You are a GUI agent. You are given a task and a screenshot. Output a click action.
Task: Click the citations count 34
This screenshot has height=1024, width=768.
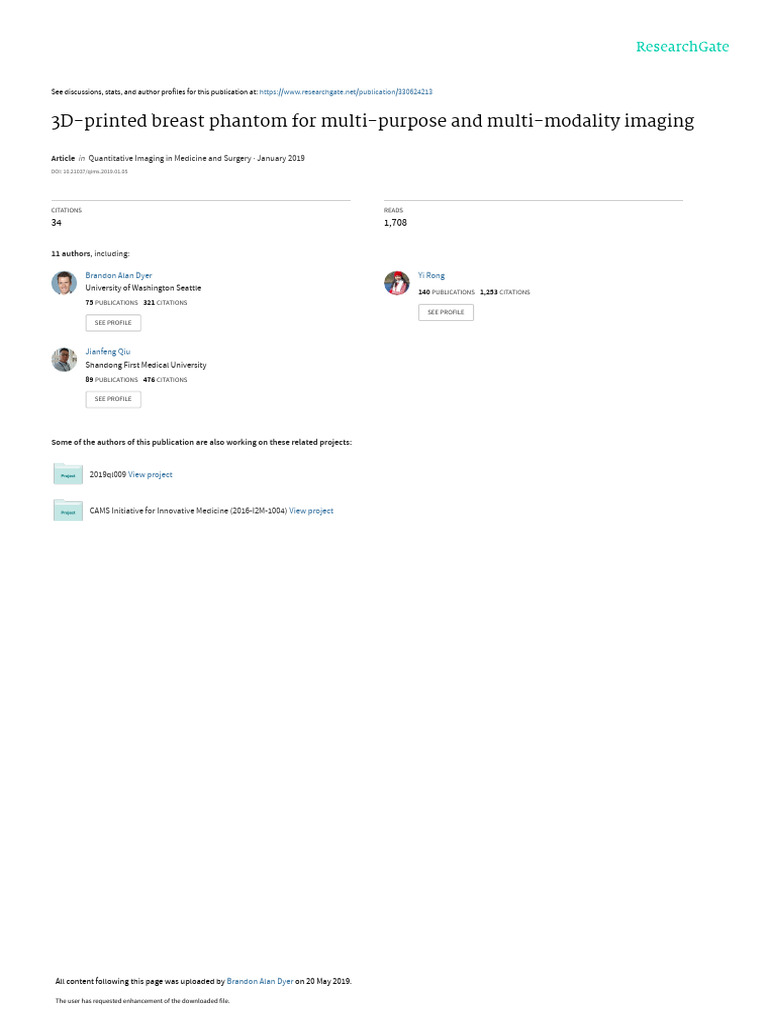(56, 223)
